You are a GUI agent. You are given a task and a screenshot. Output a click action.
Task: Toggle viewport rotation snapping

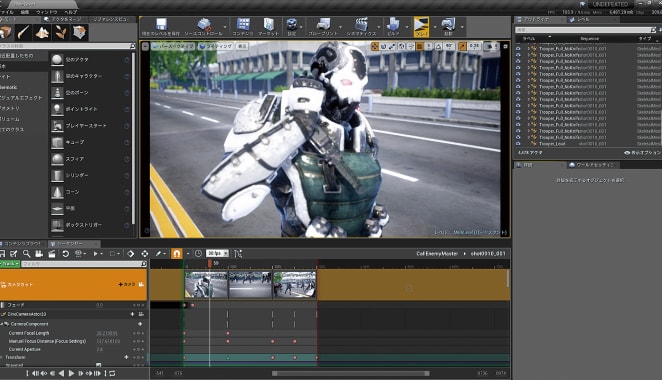point(438,46)
